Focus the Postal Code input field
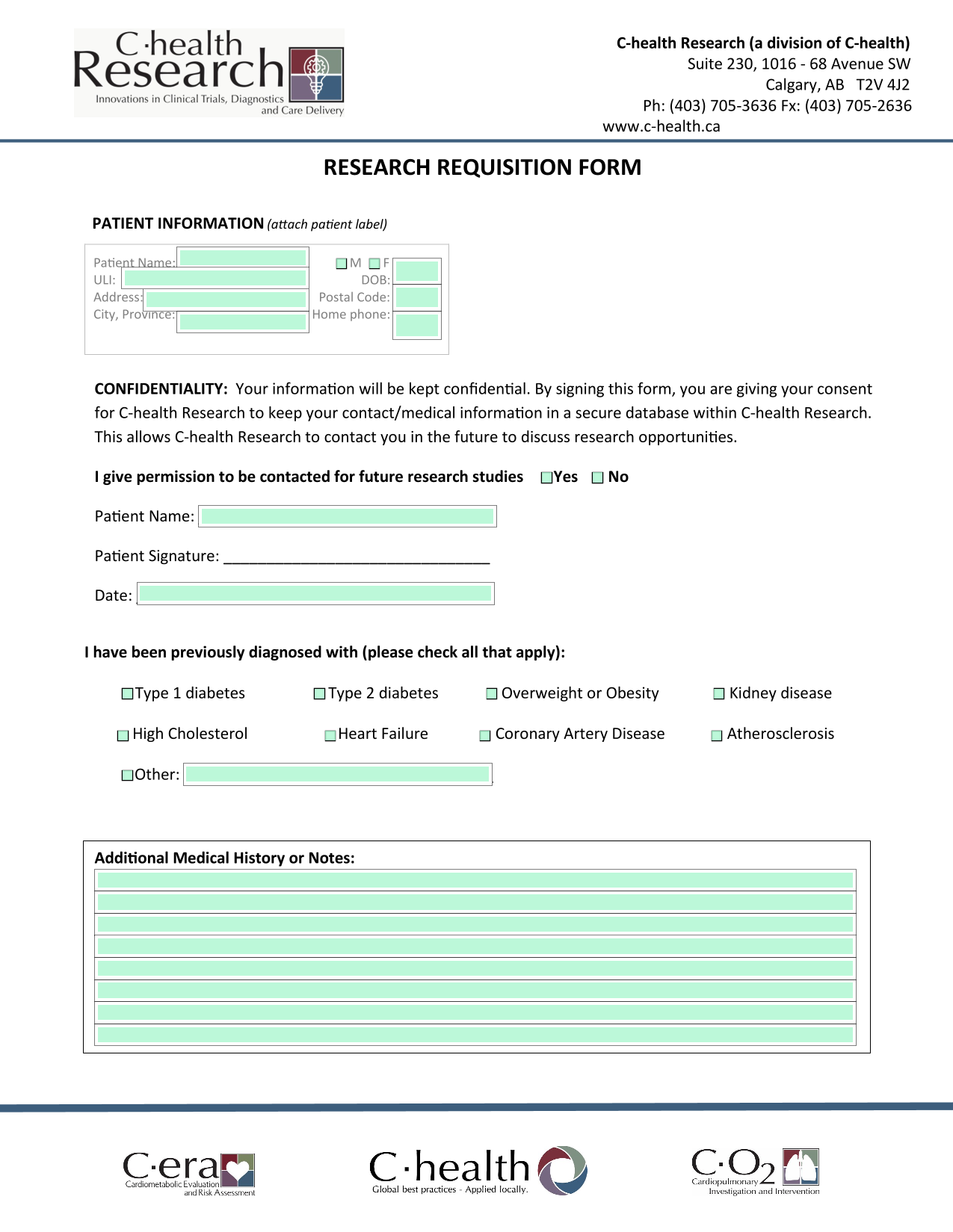 (417, 297)
